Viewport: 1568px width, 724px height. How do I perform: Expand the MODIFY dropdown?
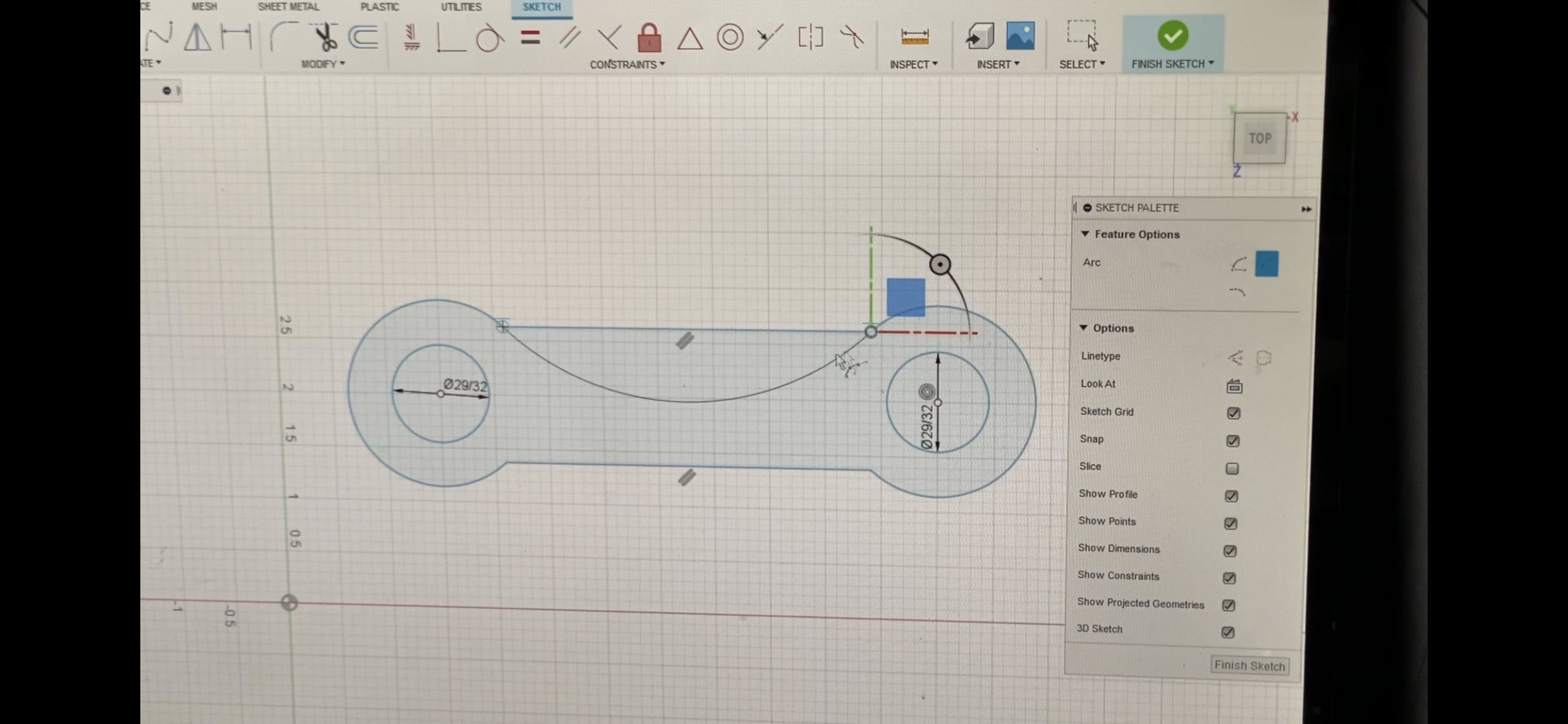(322, 64)
